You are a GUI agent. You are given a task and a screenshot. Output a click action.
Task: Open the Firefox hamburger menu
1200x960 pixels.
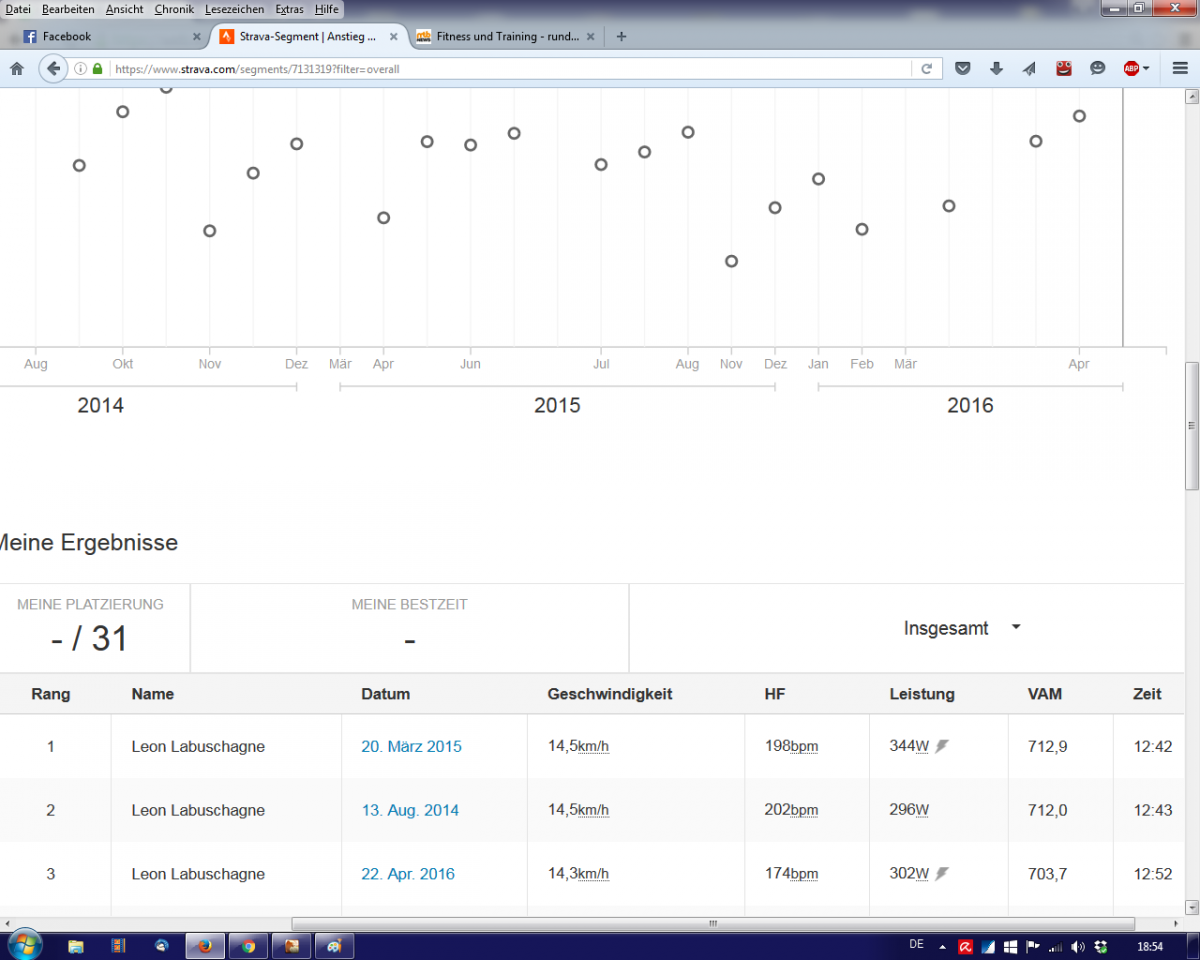coord(1179,69)
